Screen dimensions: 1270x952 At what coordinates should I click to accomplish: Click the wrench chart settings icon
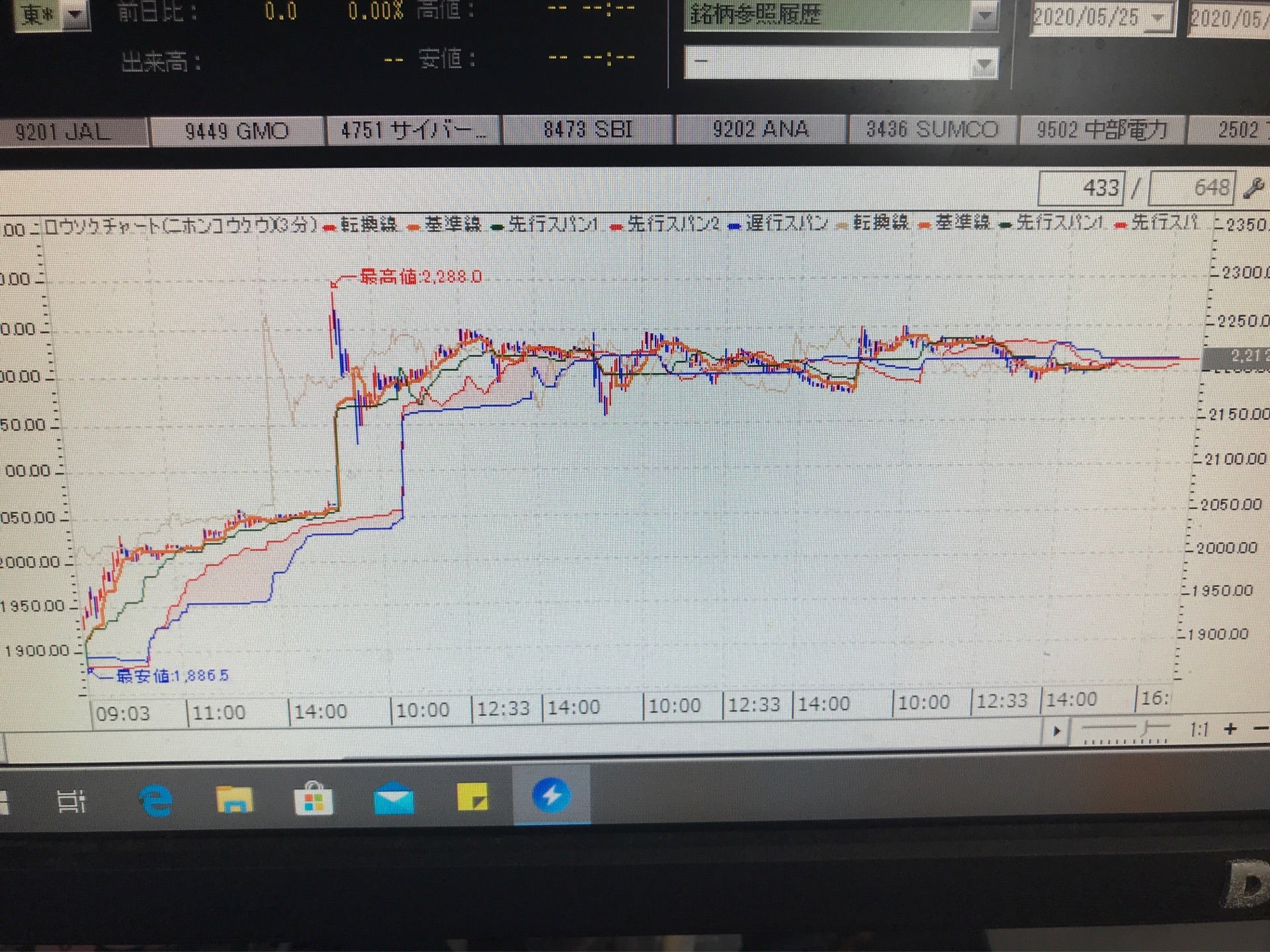pyautogui.click(x=1252, y=189)
